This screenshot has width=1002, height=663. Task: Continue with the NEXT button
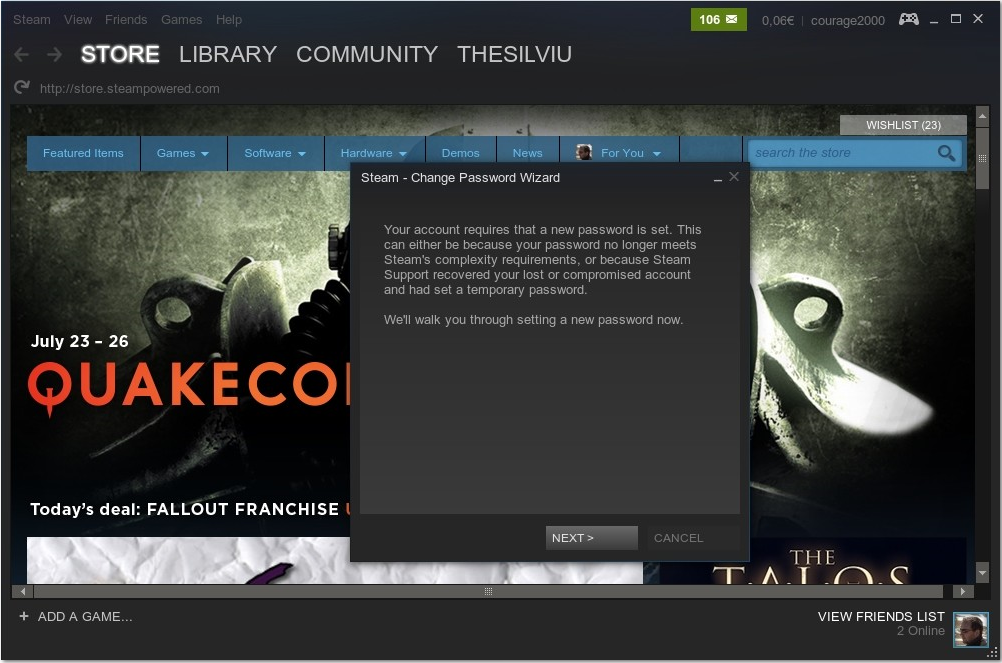592,538
